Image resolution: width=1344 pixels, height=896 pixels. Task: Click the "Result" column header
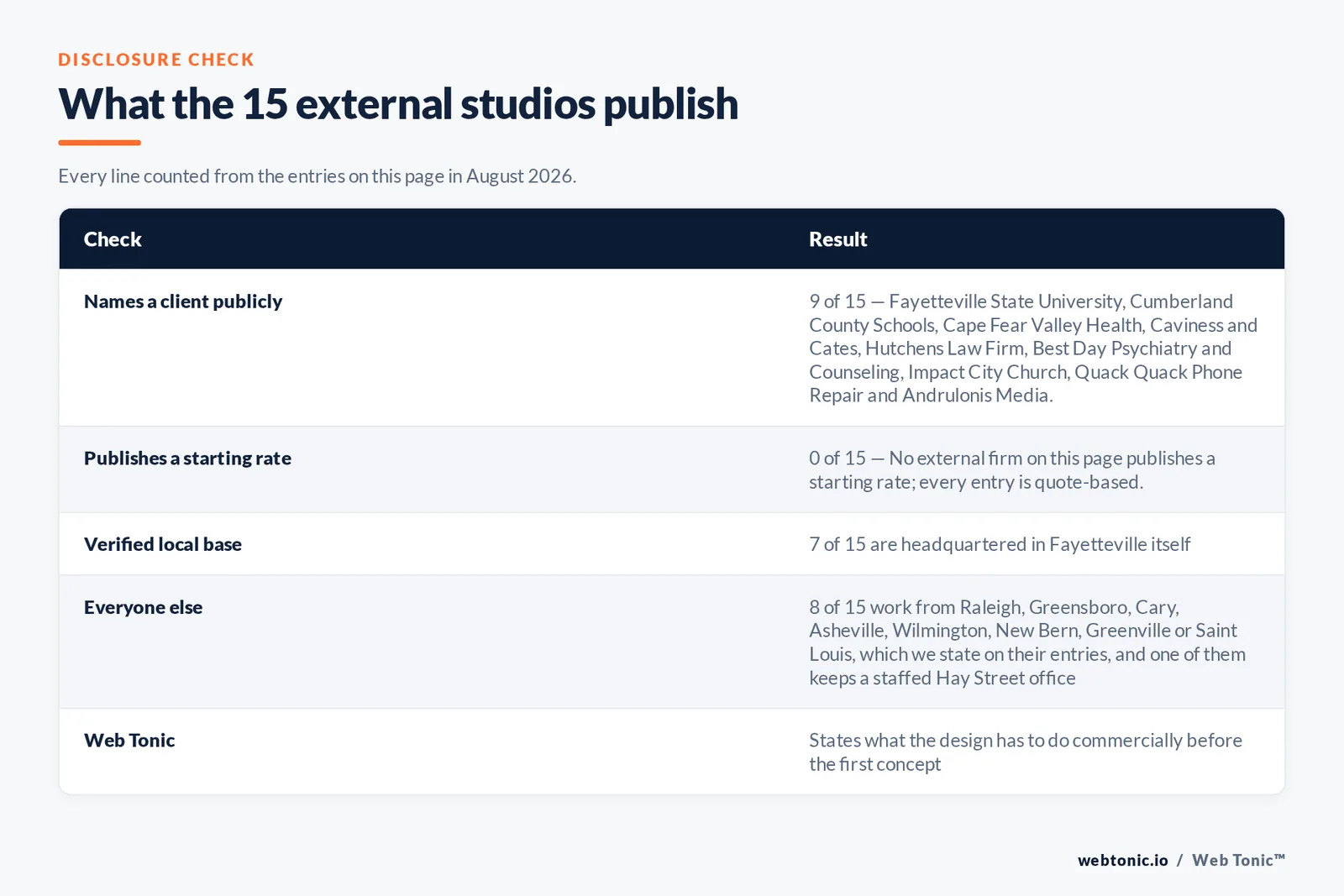point(837,239)
